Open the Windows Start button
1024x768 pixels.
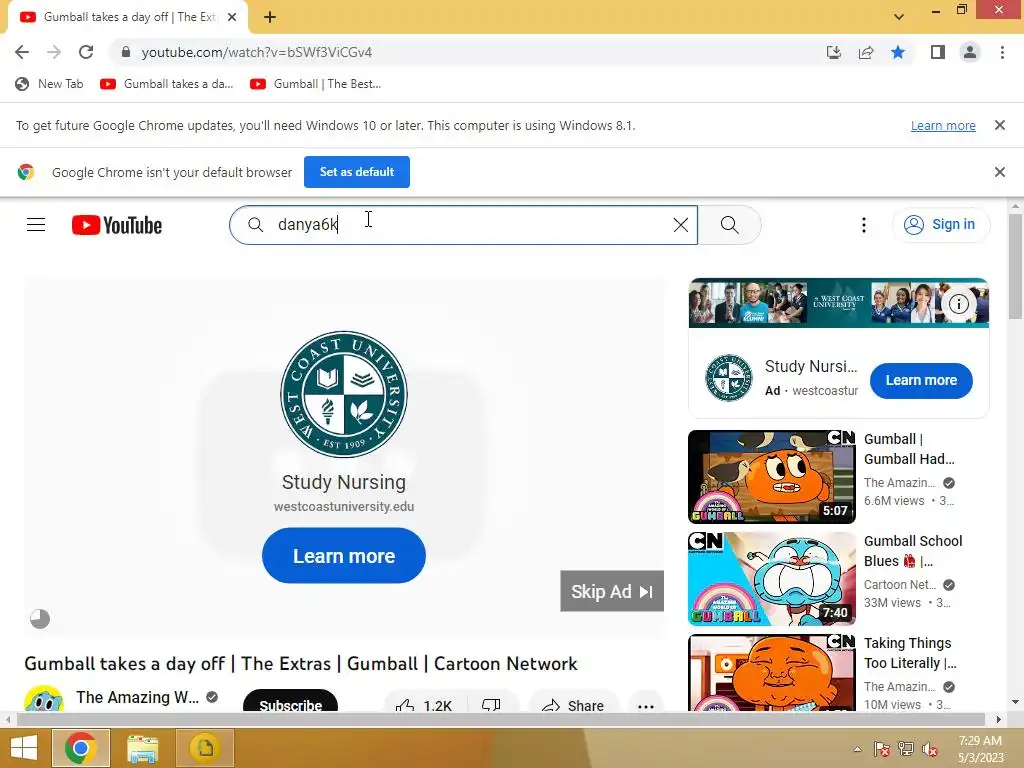[x=23, y=748]
